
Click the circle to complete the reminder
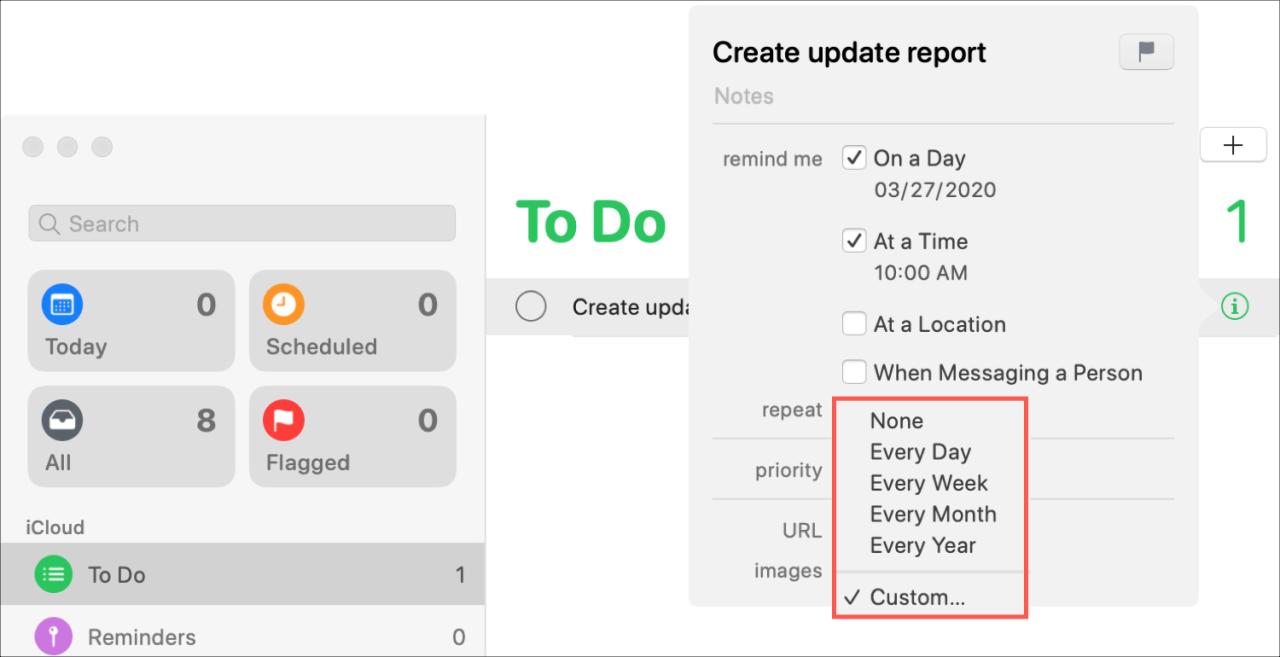pos(531,306)
